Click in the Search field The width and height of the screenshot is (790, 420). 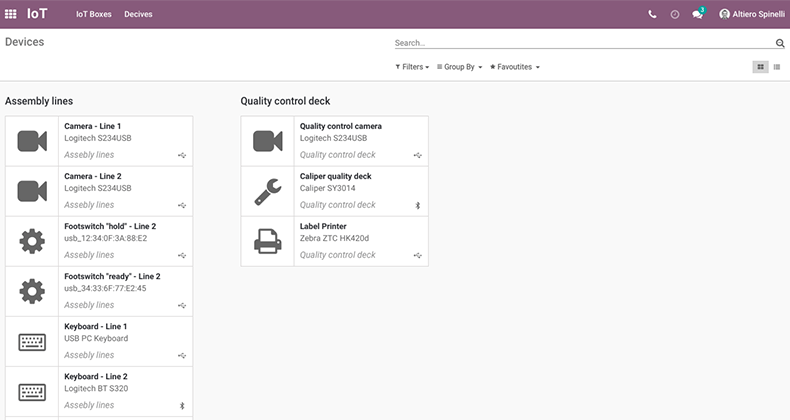pos(584,43)
